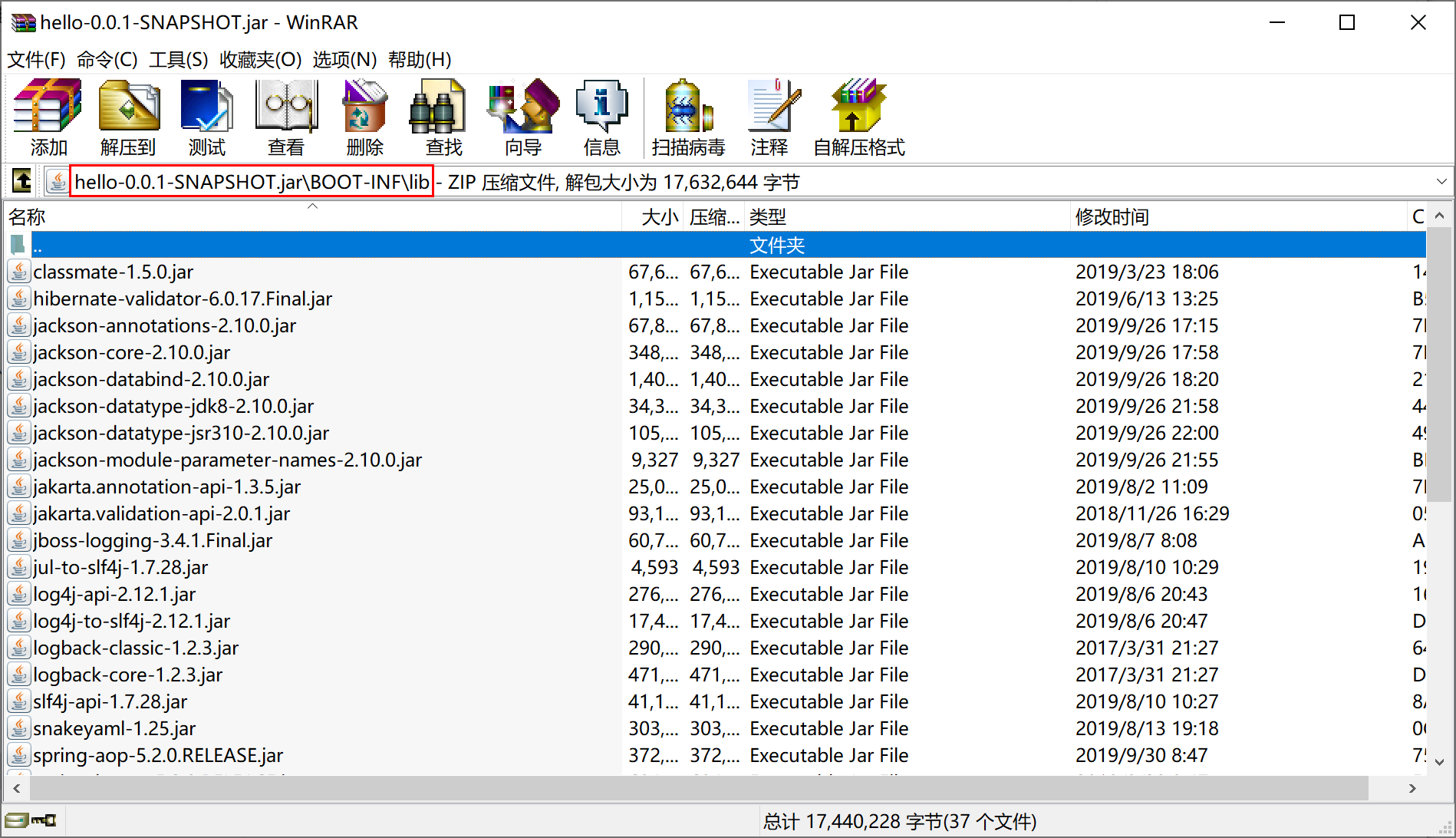
Task: Sort list by Name (名称) column header
Action: tap(28, 217)
